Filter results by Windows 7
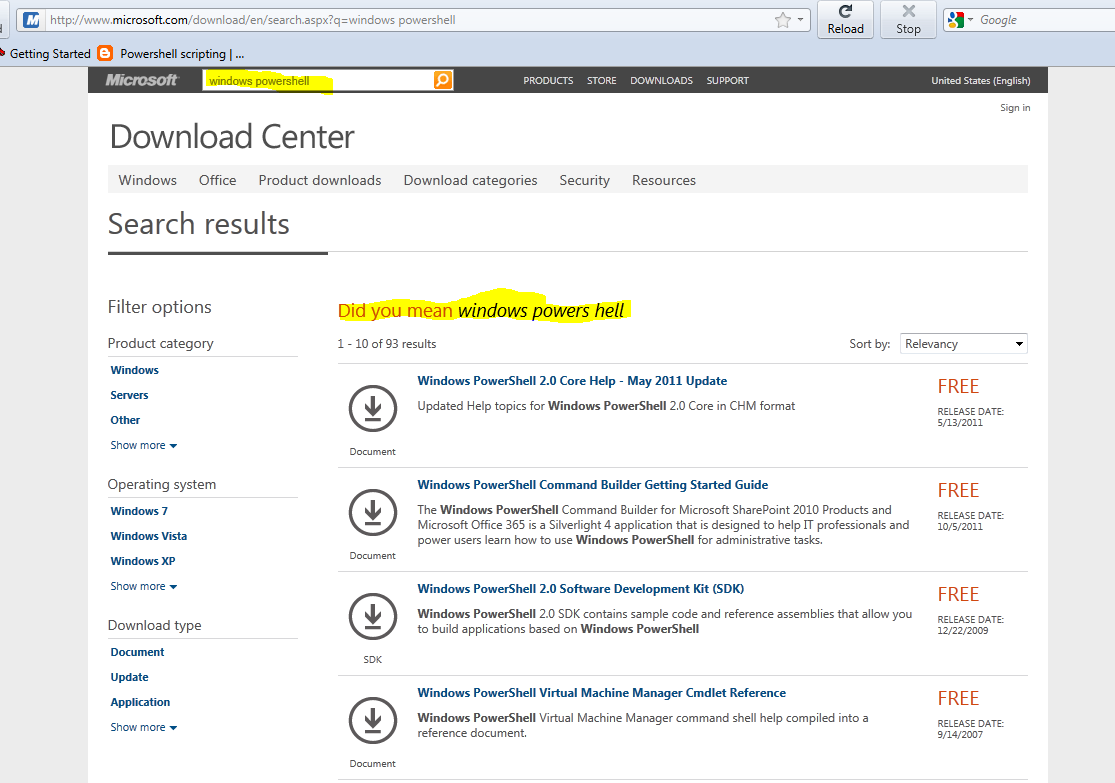The image size is (1115, 783). 139,511
